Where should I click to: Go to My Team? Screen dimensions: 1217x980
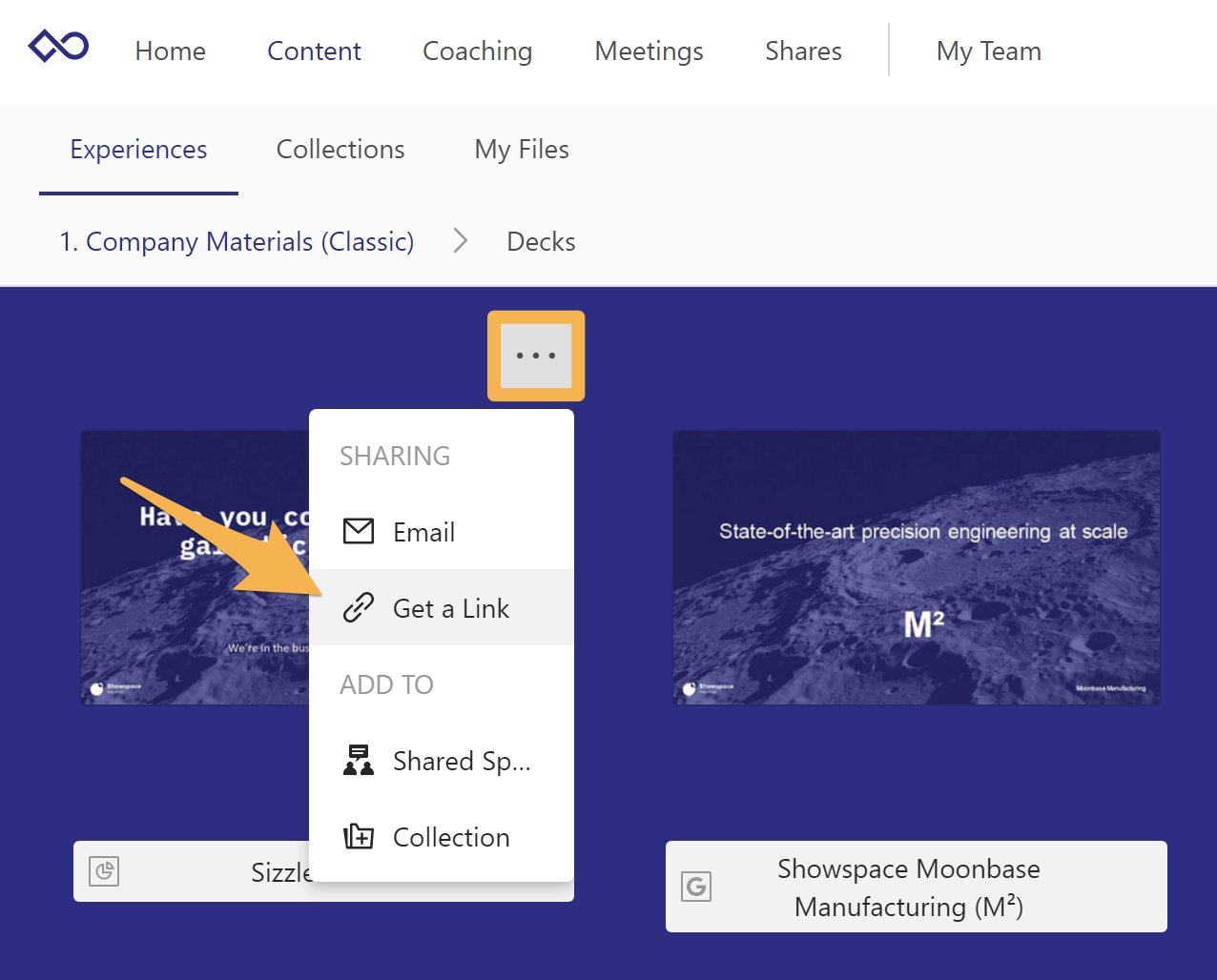tap(988, 51)
